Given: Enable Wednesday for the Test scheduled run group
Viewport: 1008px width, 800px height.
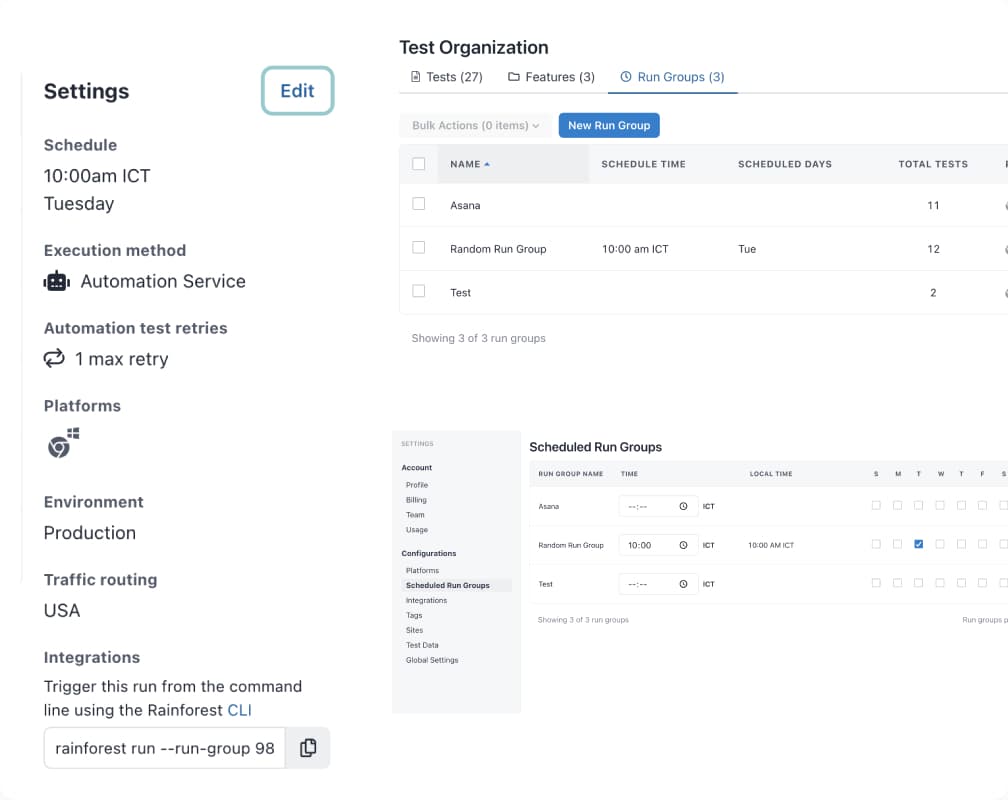Looking at the screenshot, I should (x=940, y=583).
